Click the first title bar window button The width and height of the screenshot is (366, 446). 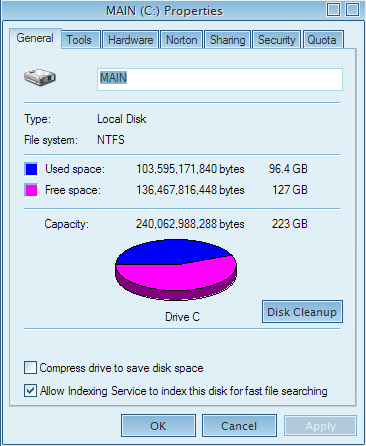click(x=333, y=9)
